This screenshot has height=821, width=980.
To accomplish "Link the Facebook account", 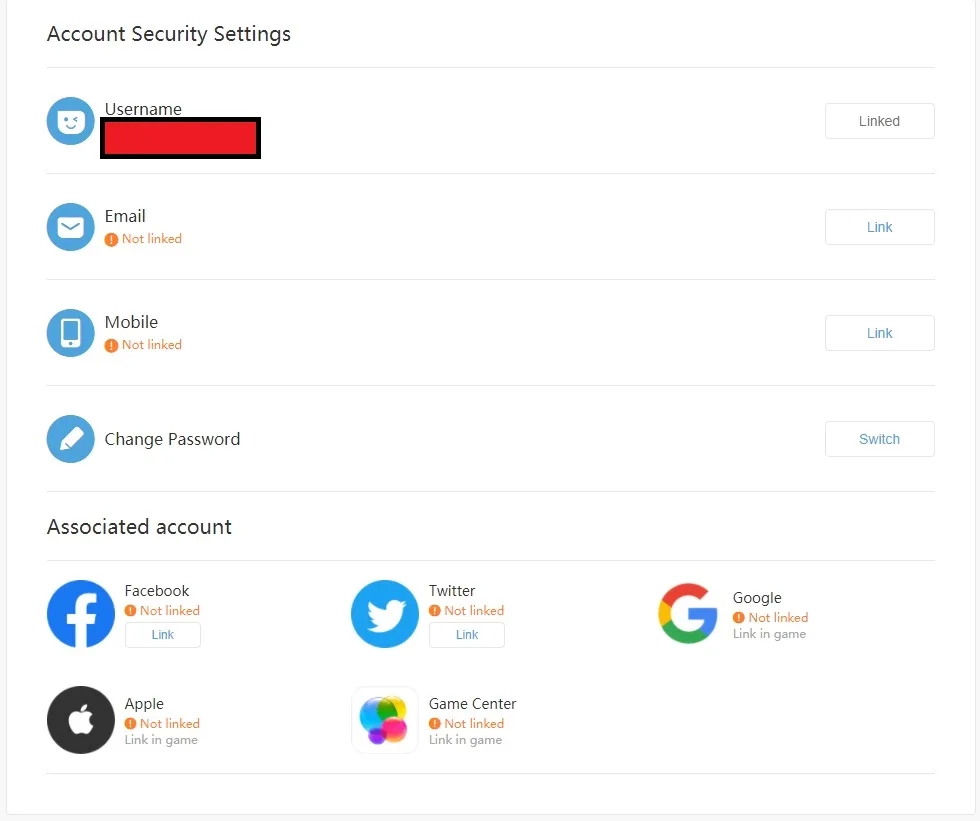I will [162, 635].
